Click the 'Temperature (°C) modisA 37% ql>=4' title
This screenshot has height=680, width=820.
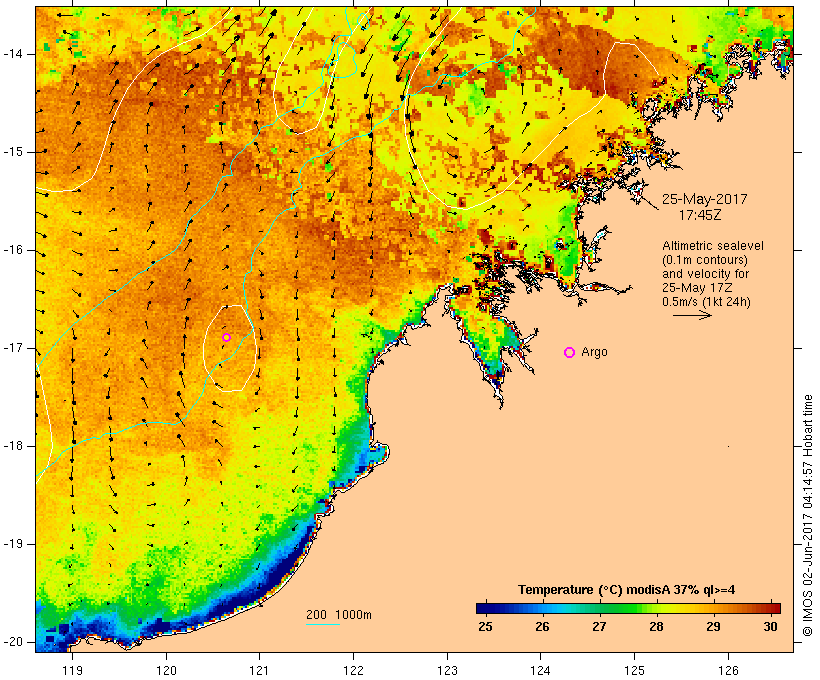click(627, 590)
